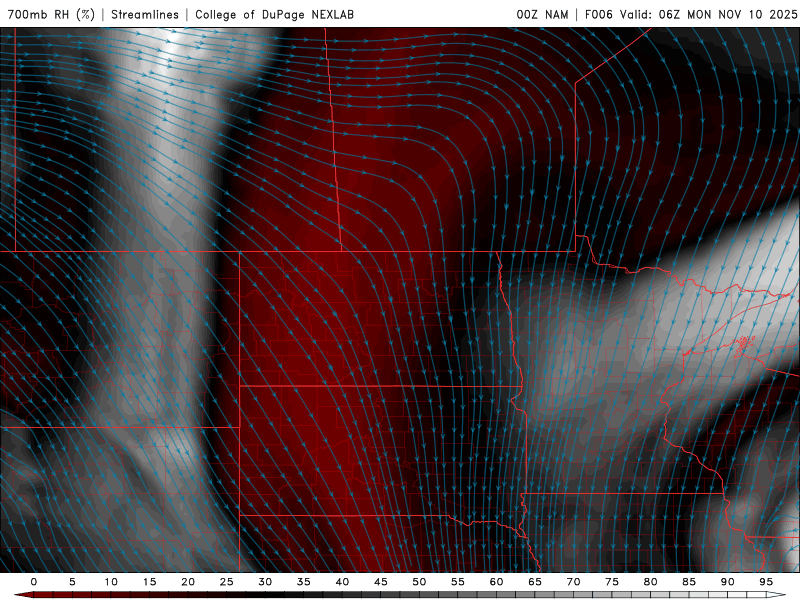Click the colorbar label "20"

(188, 582)
